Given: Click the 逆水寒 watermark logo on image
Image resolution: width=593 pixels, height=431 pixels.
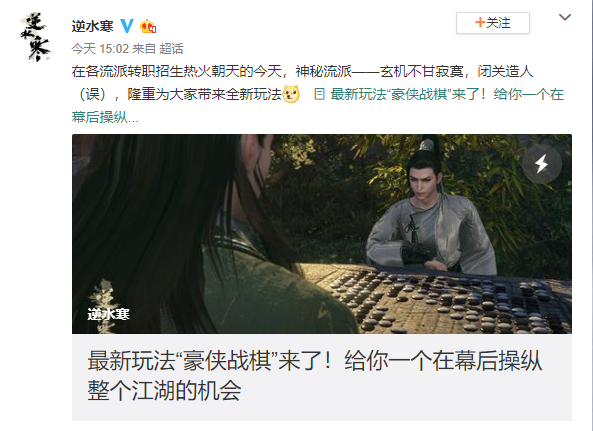Looking at the screenshot, I should (108, 306).
